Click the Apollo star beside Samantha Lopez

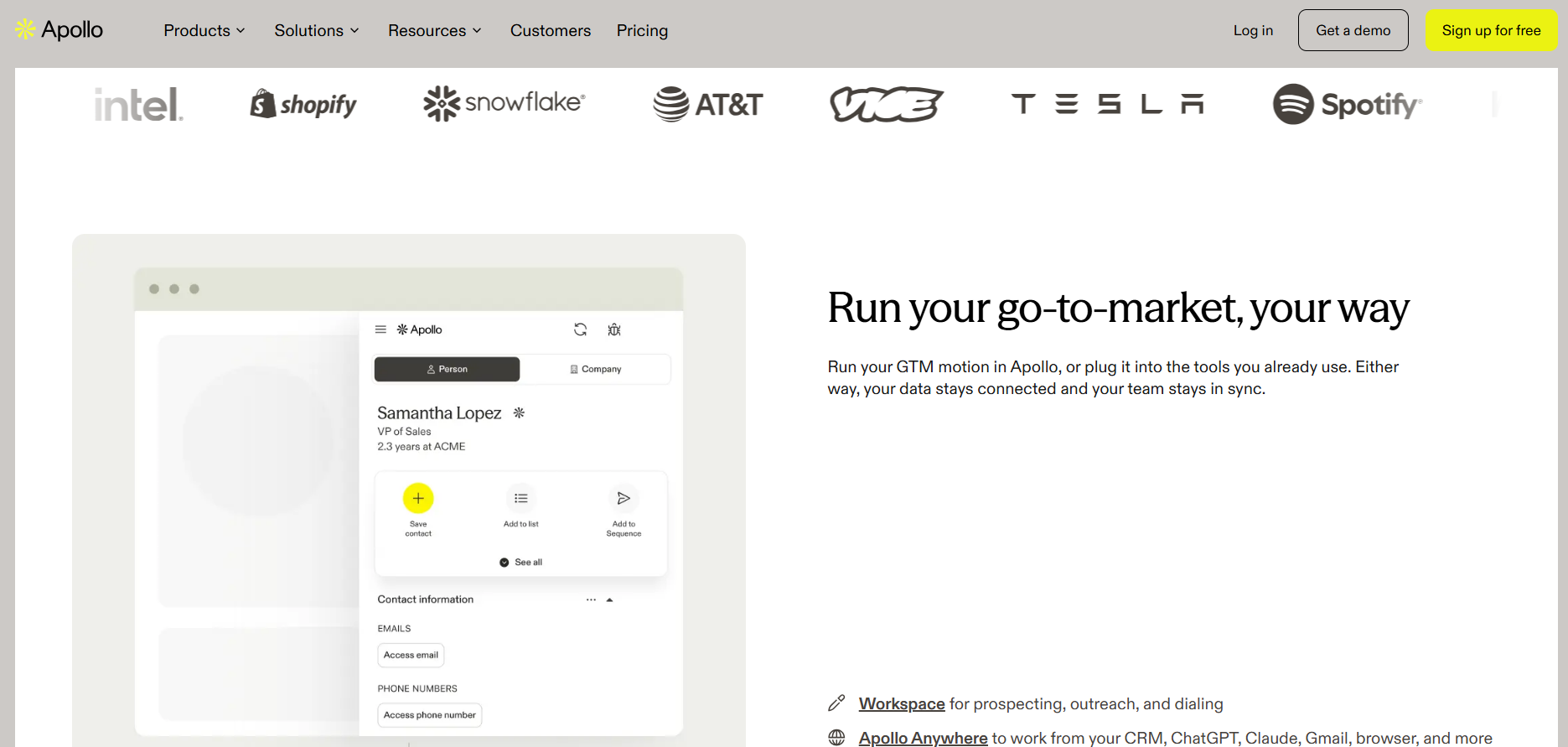pyautogui.click(x=520, y=412)
